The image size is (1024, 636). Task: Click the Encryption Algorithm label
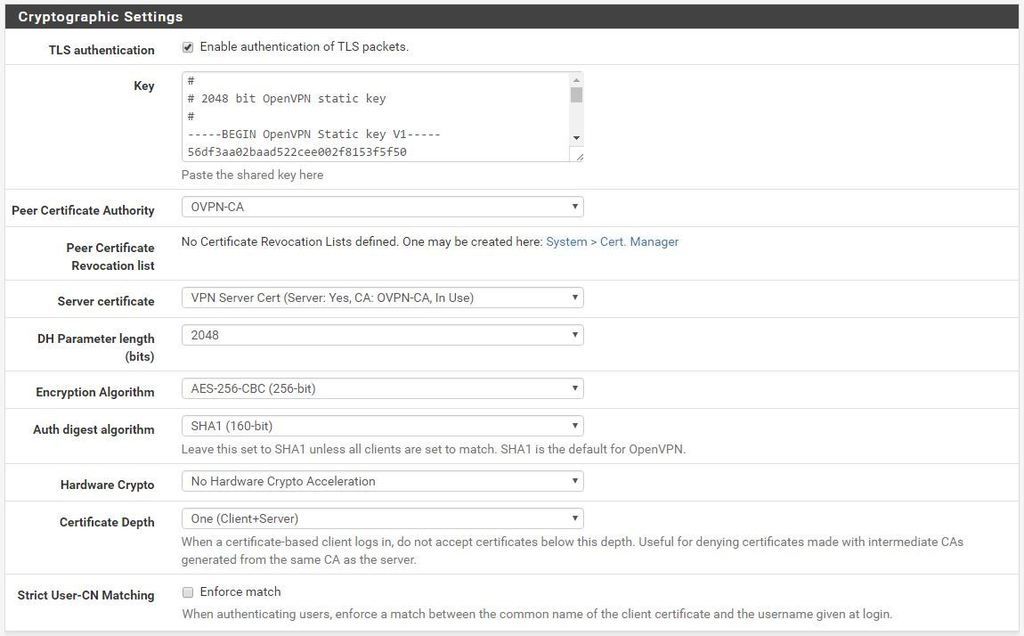pyautogui.click(x=95, y=392)
